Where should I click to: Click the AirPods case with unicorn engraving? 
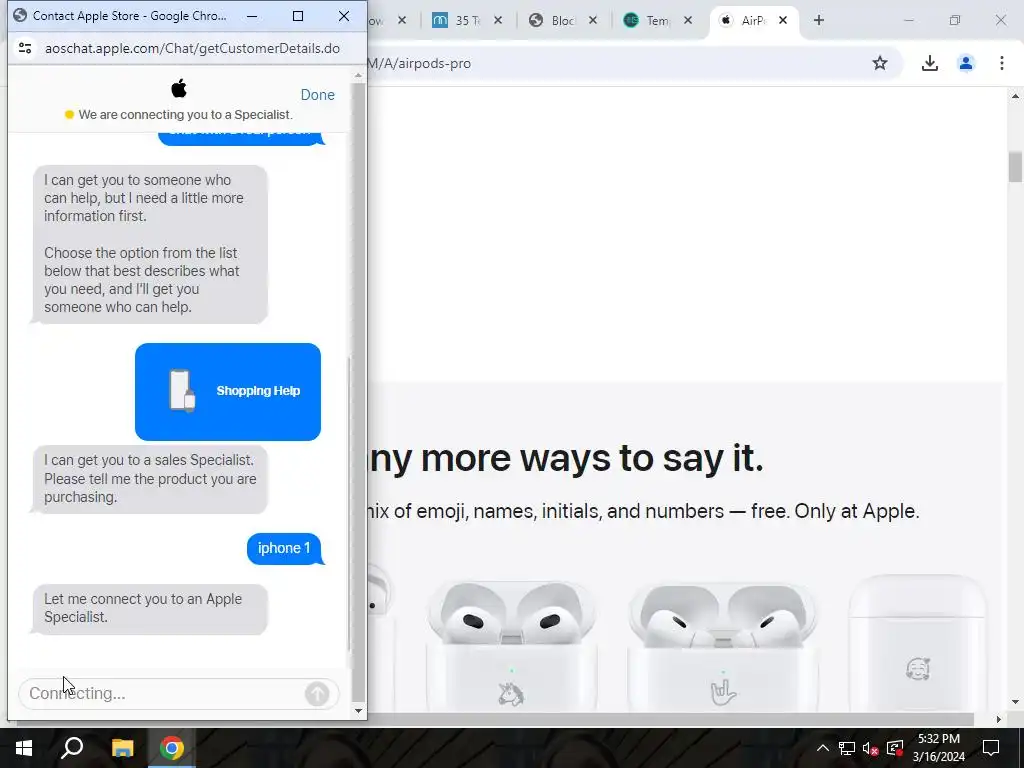click(x=512, y=647)
